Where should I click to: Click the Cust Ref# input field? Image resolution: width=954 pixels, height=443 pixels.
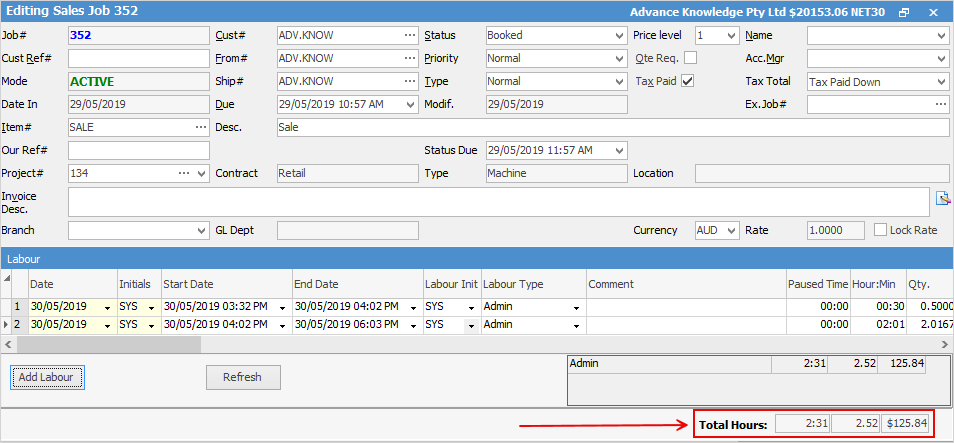click(x=139, y=58)
